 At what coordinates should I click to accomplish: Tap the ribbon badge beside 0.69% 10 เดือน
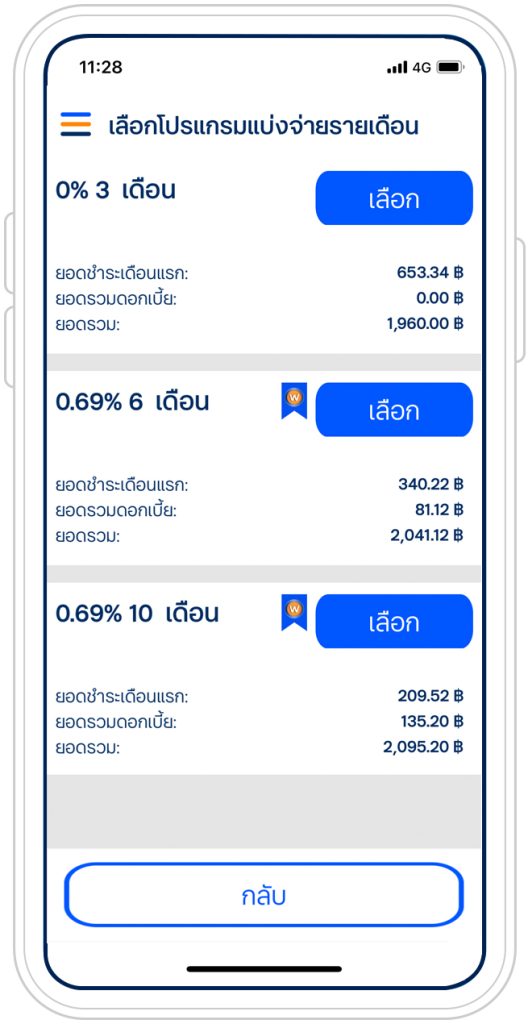[x=294, y=612]
